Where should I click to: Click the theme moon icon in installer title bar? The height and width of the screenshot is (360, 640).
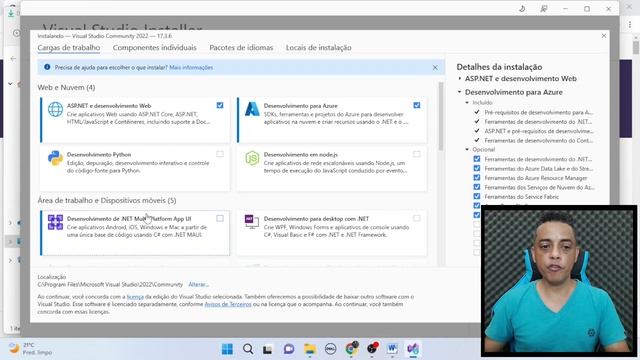[x=522, y=9]
